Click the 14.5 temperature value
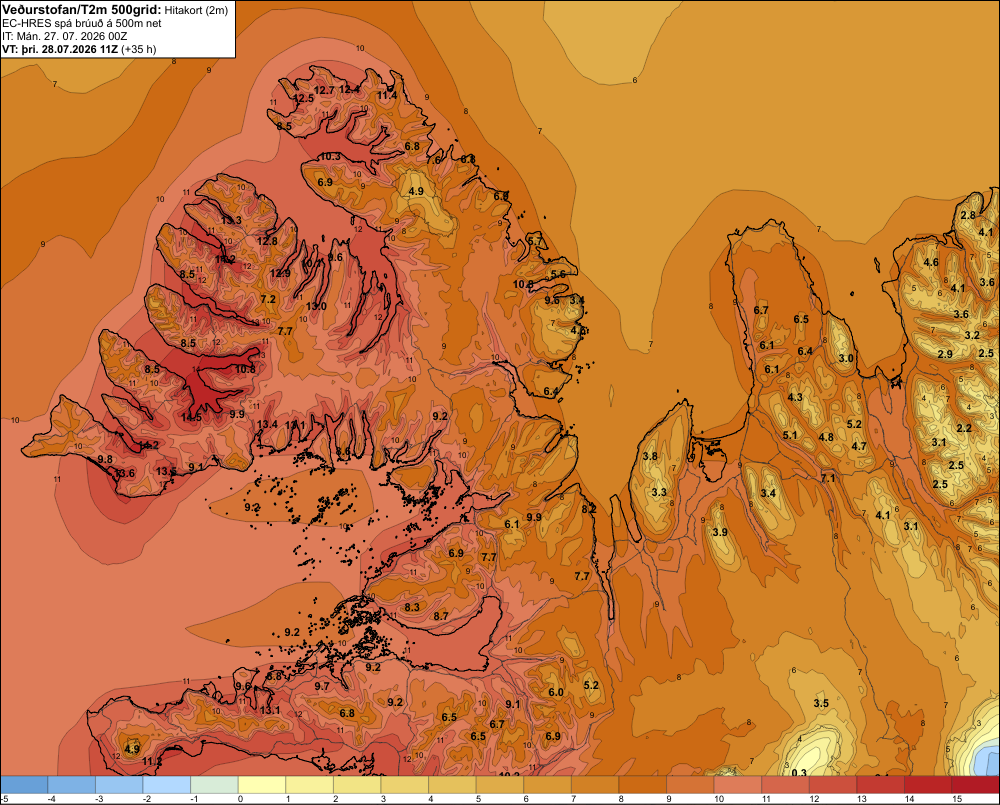Image resolution: width=1000 pixels, height=805 pixels. coord(191,417)
